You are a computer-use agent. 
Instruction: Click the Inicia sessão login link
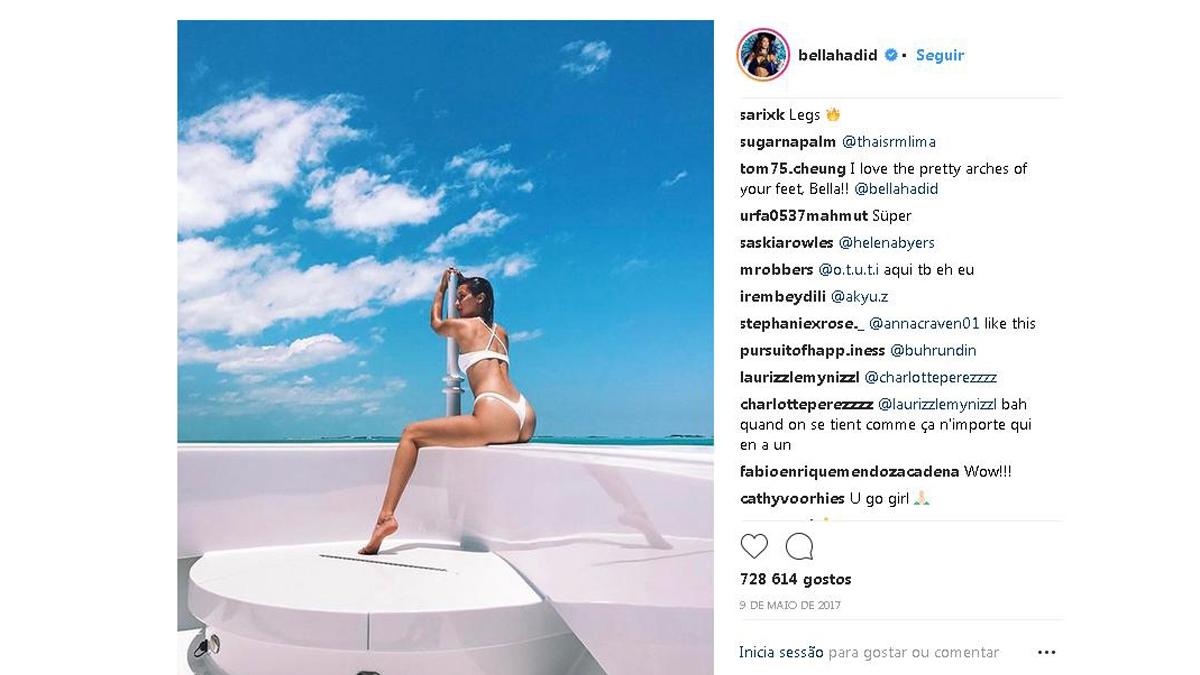click(781, 652)
